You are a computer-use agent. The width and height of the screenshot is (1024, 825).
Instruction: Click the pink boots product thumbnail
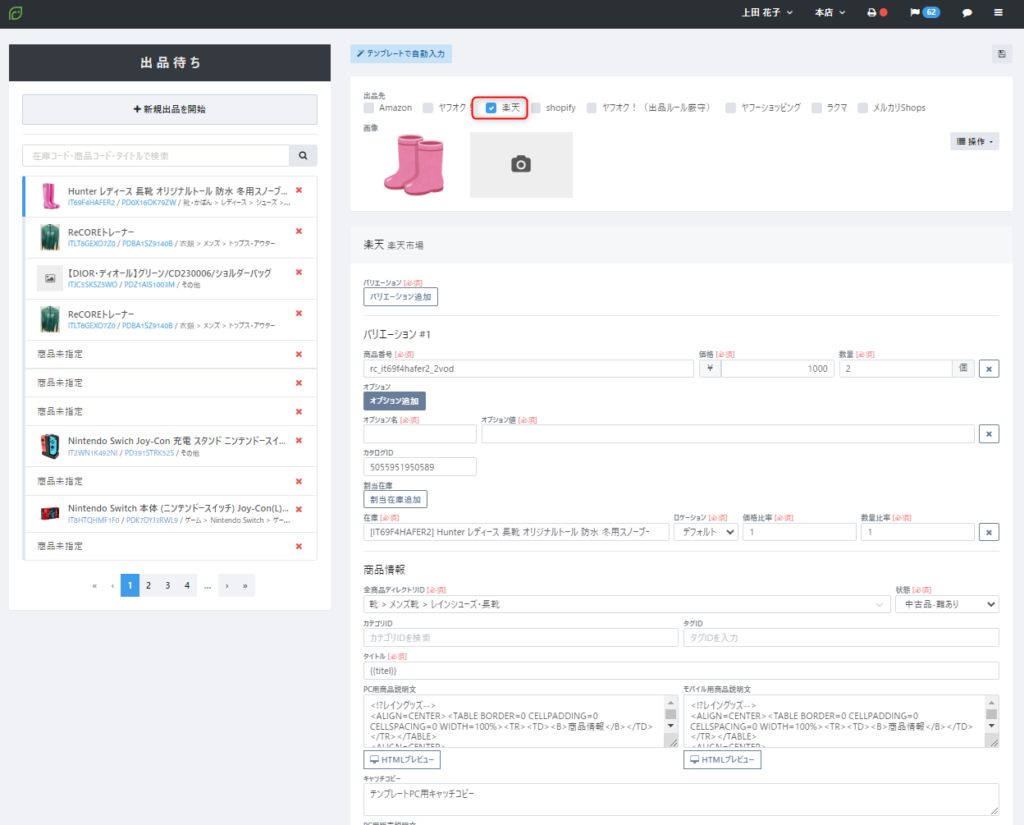(415, 165)
